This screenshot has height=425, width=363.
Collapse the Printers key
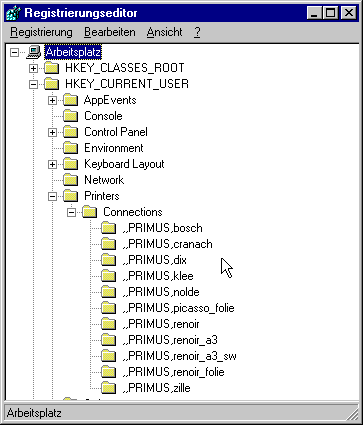pos(52,196)
